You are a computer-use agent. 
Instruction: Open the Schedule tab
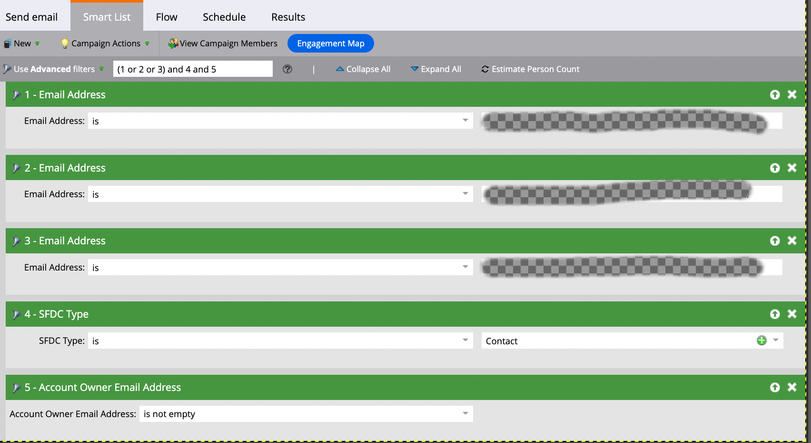224,17
